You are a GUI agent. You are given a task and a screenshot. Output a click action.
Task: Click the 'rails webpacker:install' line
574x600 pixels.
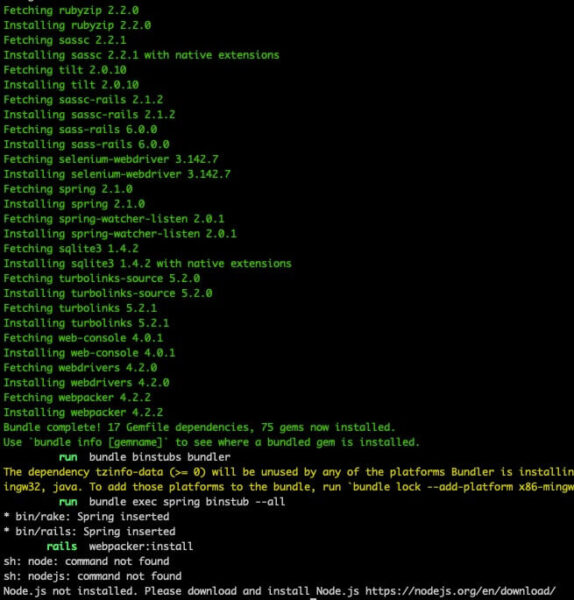point(120,548)
